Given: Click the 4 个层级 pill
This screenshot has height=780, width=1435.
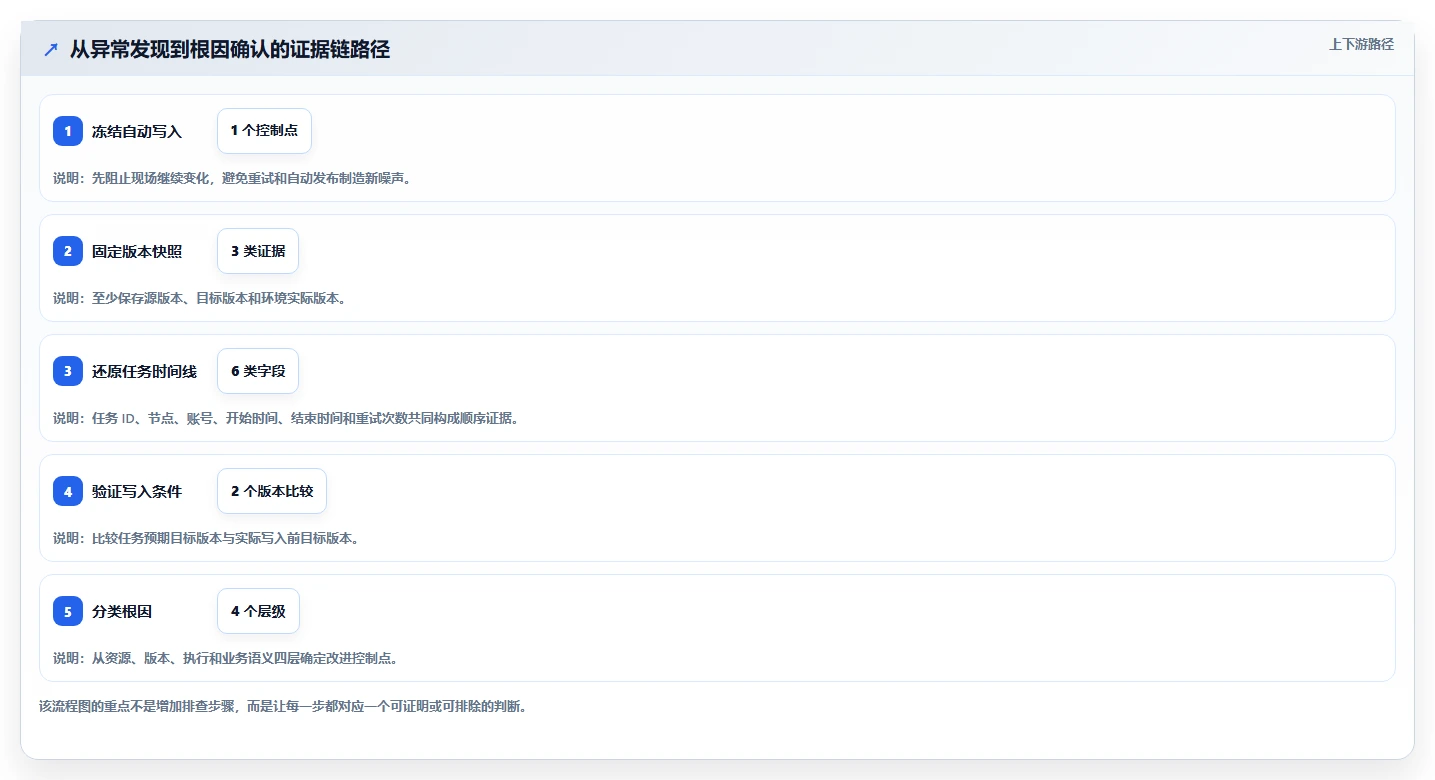Looking at the screenshot, I should click(x=258, y=611).
